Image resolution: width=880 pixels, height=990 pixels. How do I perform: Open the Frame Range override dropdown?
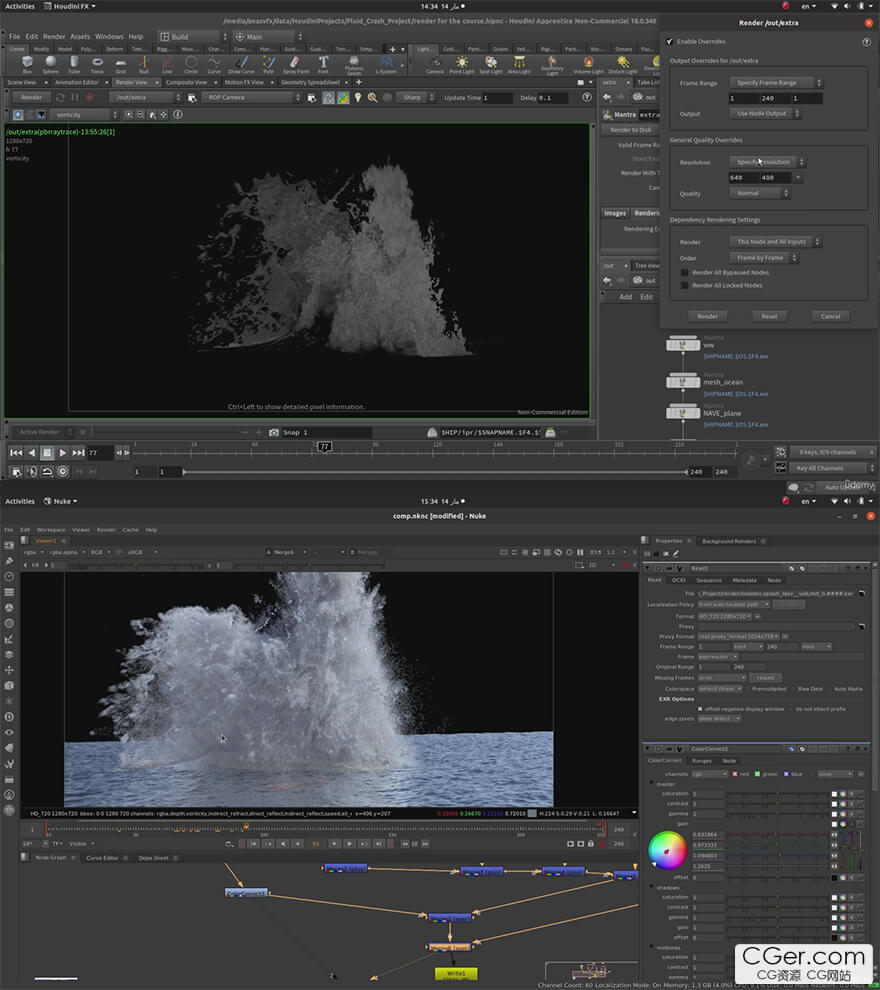click(x=776, y=83)
